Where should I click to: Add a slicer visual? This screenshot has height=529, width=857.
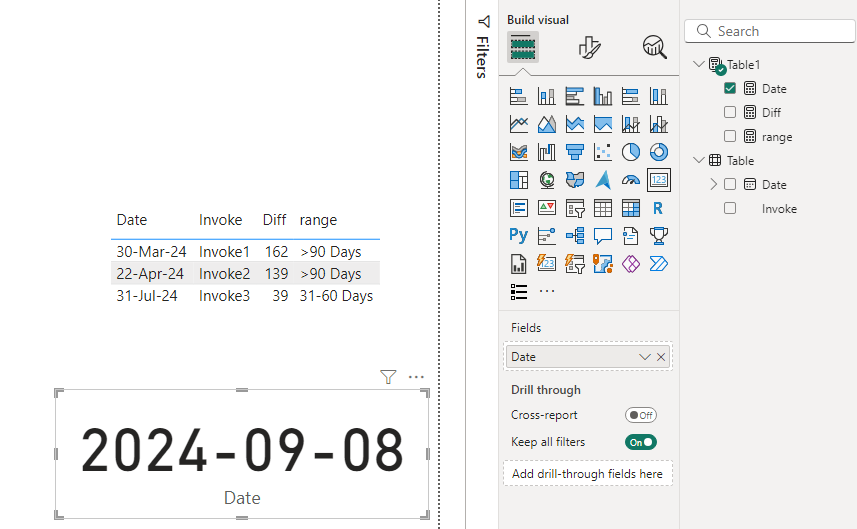coord(574,208)
